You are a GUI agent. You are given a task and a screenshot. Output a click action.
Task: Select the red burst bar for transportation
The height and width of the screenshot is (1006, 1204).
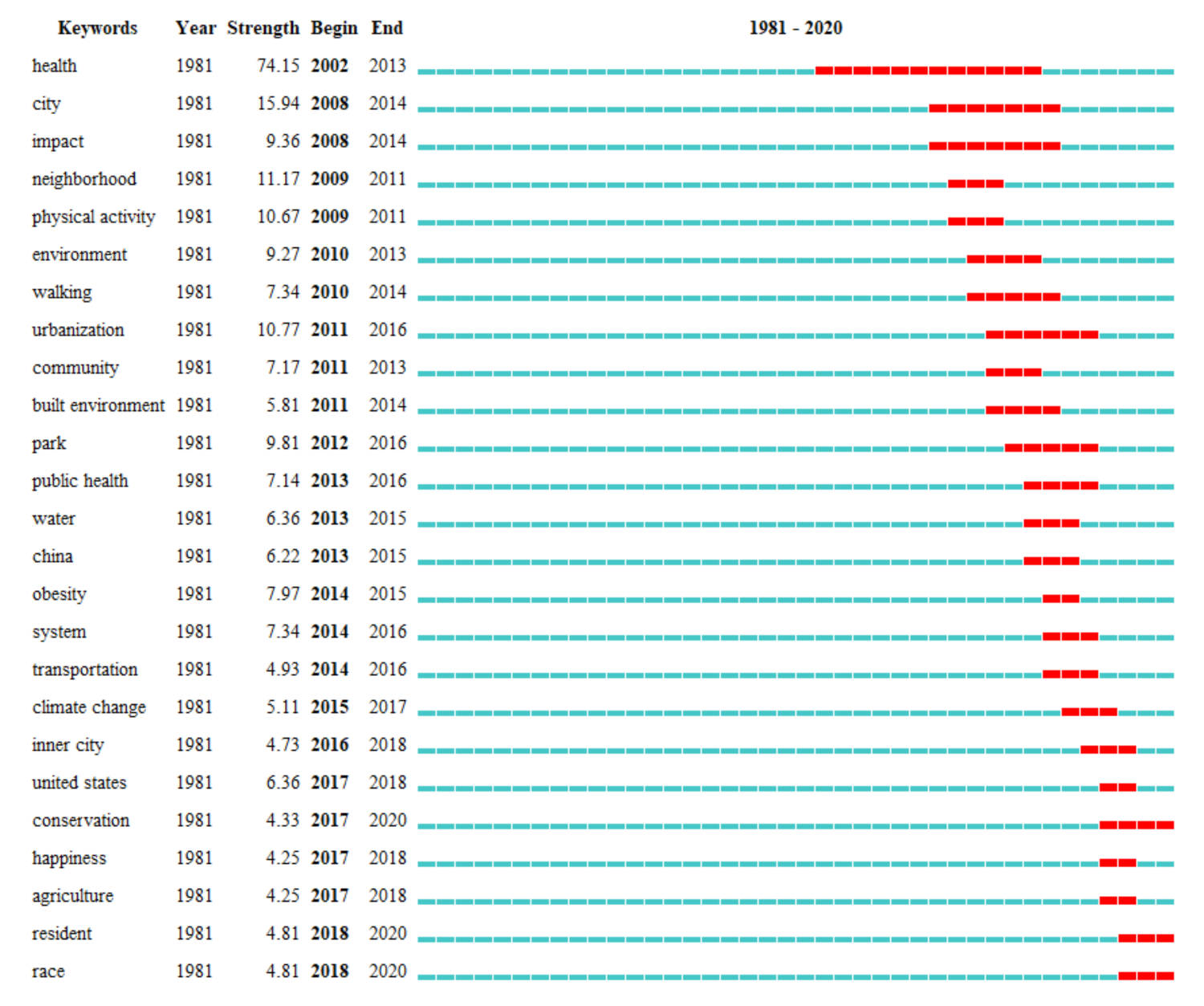[1070, 674]
